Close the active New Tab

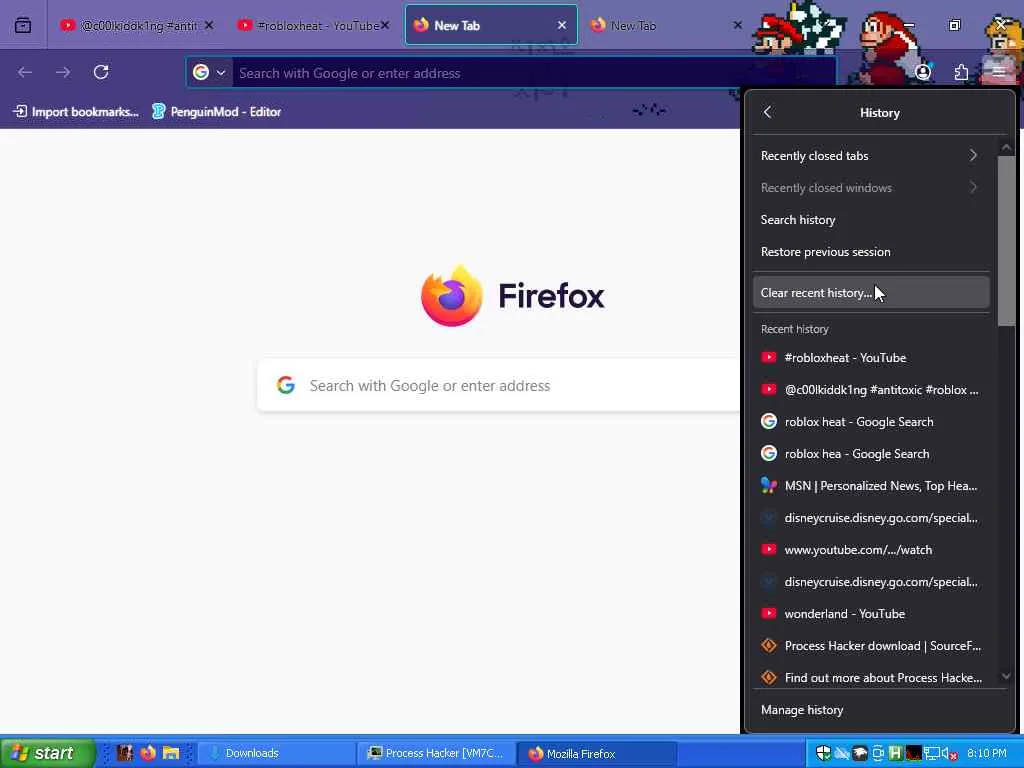[x=562, y=25]
